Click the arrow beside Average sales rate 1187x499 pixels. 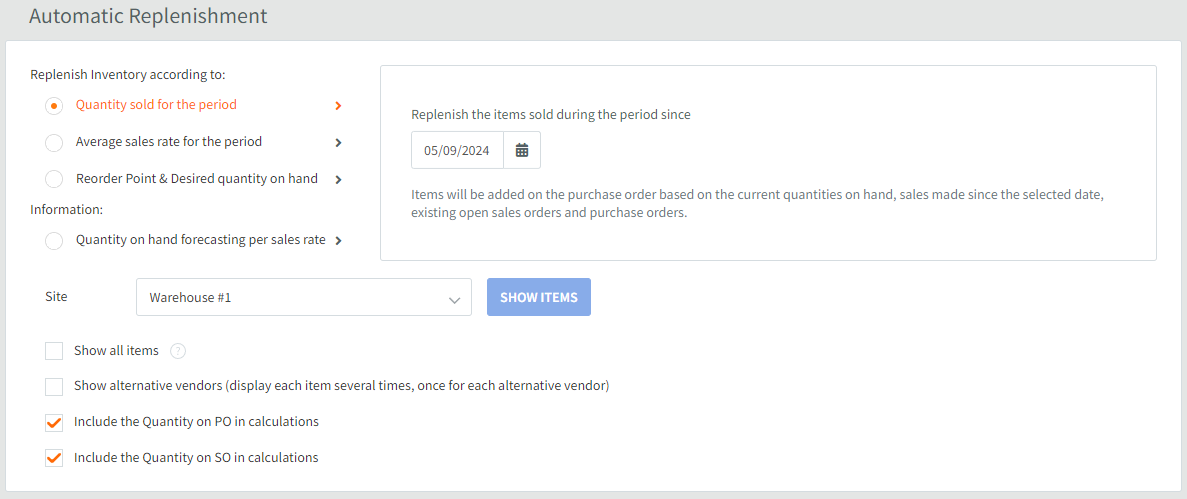tap(338, 142)
